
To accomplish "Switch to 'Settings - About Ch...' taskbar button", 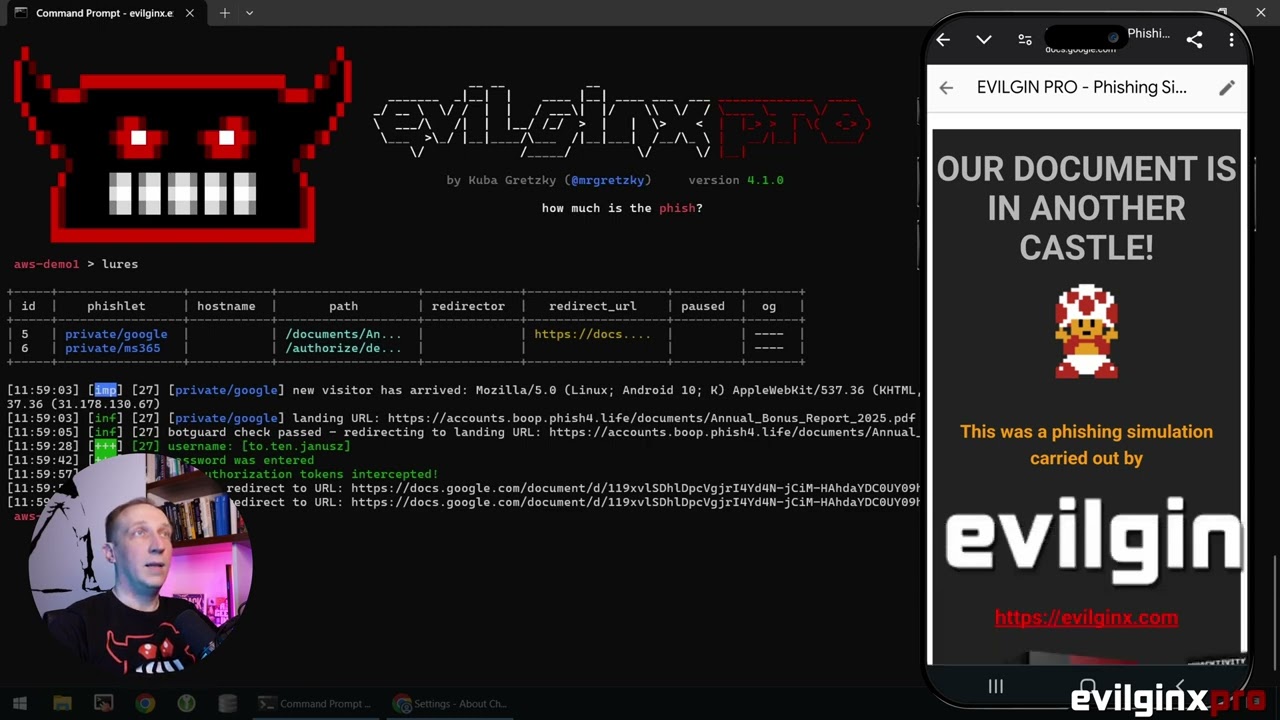I will [x=451, y=703].
